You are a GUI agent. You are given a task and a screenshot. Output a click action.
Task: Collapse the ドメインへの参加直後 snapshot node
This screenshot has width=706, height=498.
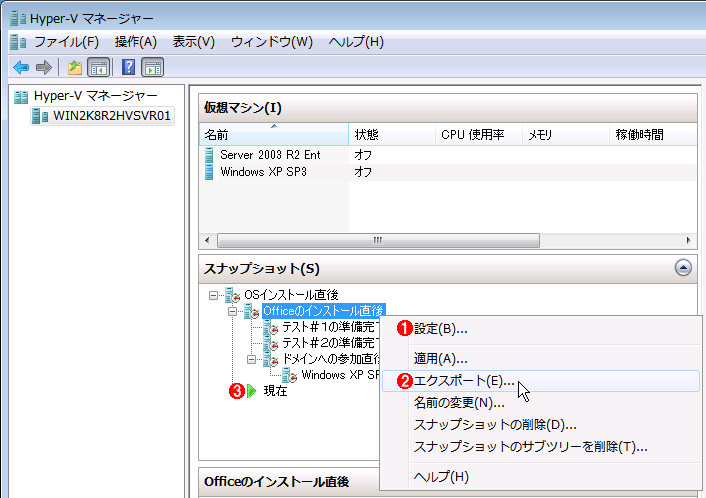click(x=251, y=359)
